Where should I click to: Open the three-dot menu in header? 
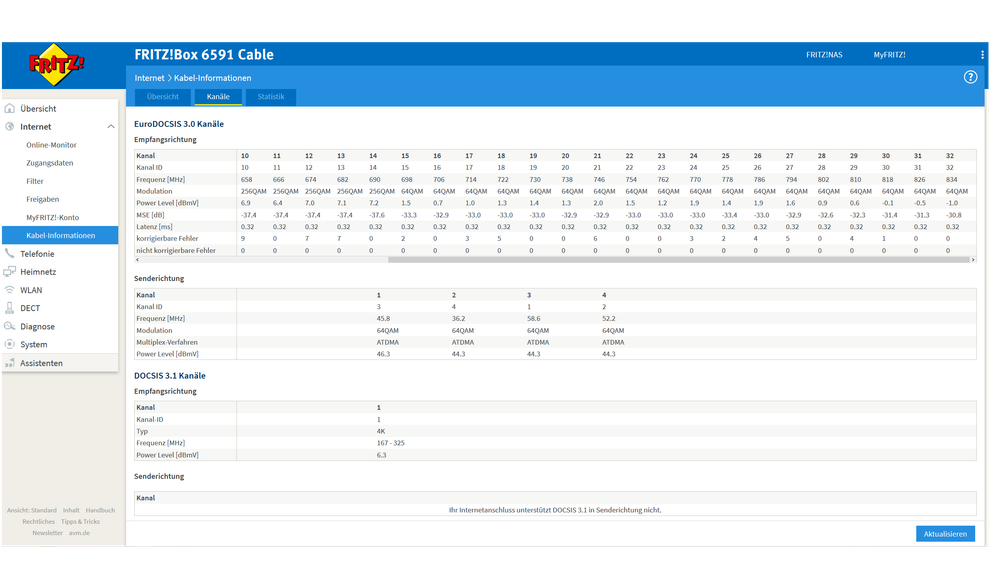[x=982, y=55]
